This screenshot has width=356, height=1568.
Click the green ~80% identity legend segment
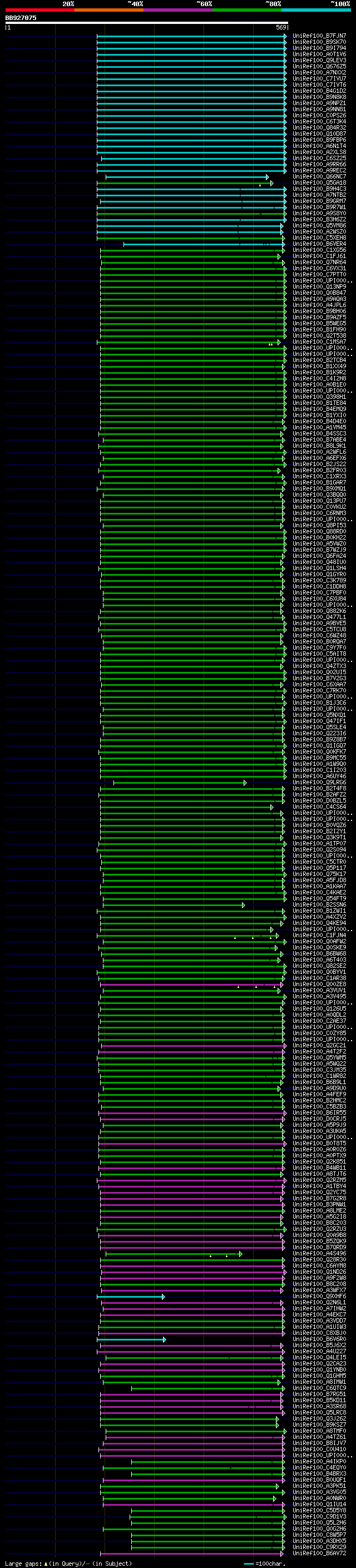pos(247,10)
